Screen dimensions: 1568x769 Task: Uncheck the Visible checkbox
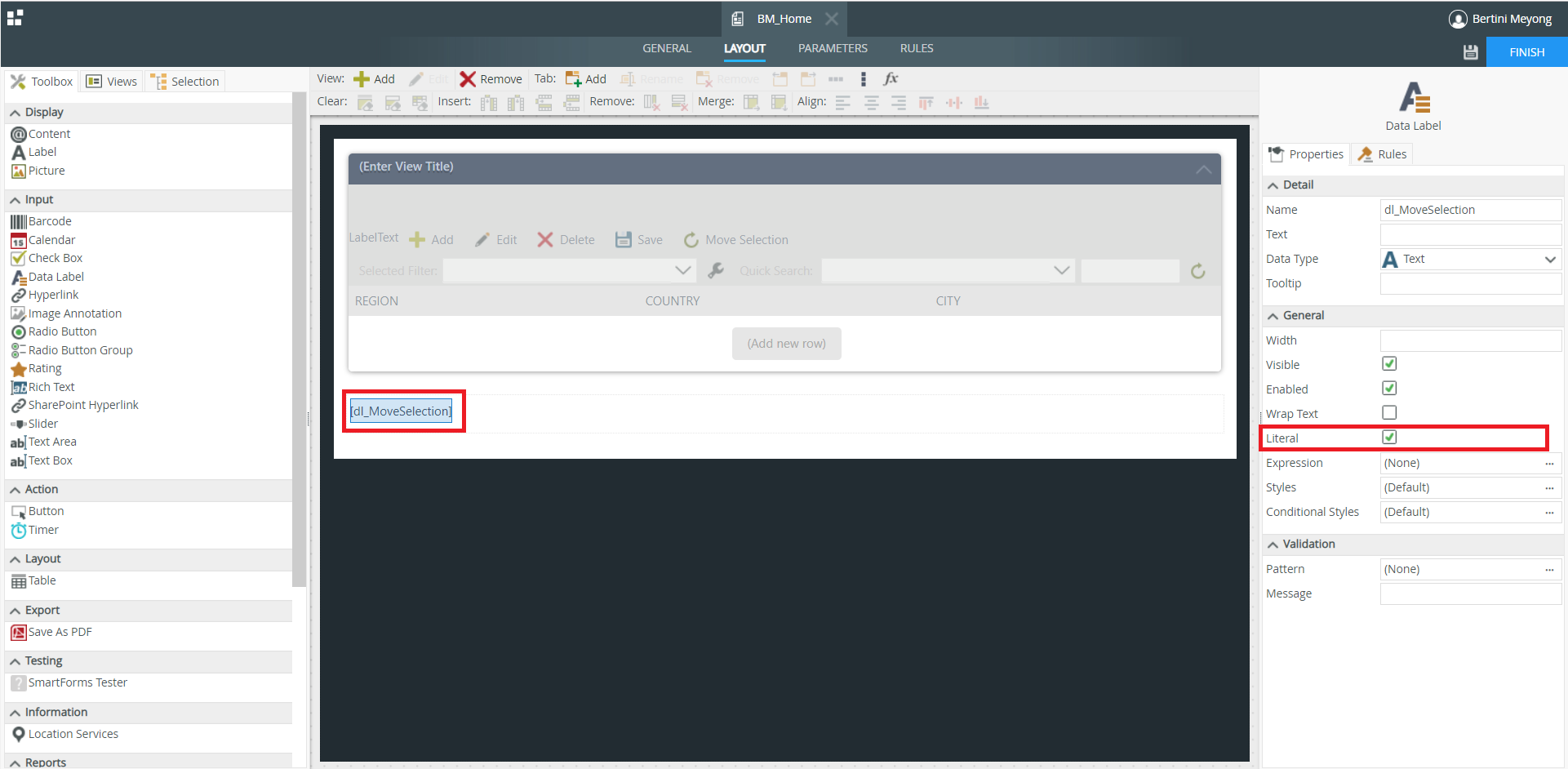click(x=1389, y=364)
